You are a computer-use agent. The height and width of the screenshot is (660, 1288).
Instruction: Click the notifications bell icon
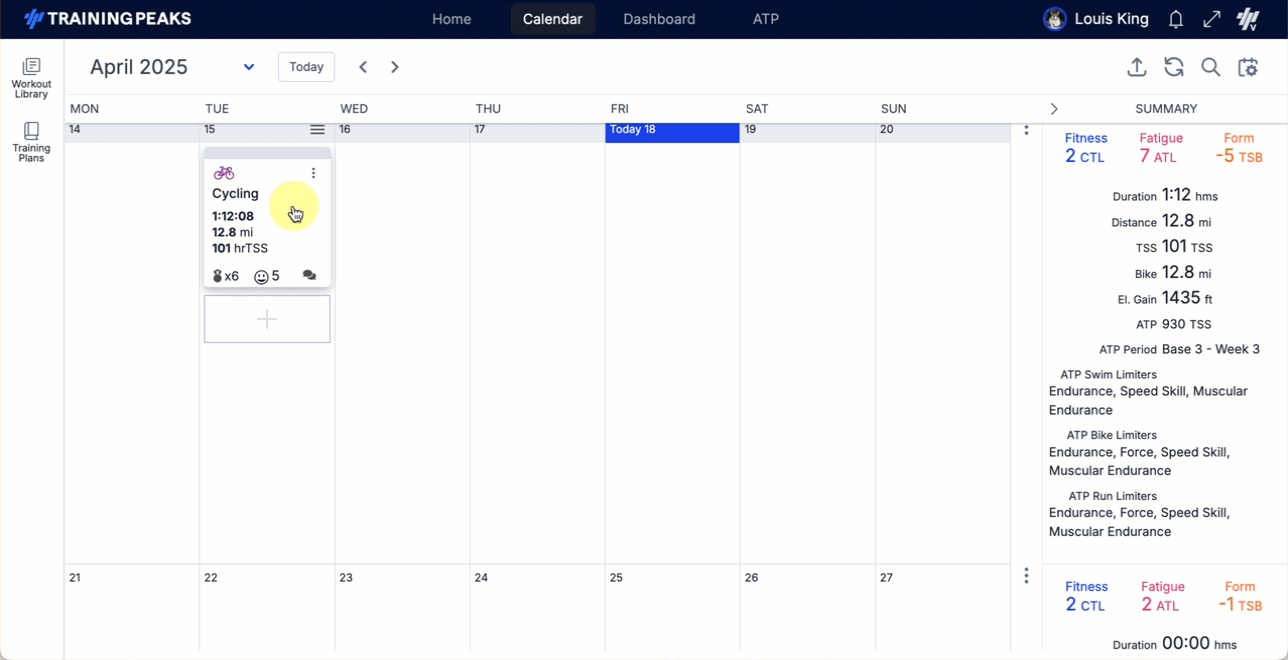click(x=1176, y=19)
